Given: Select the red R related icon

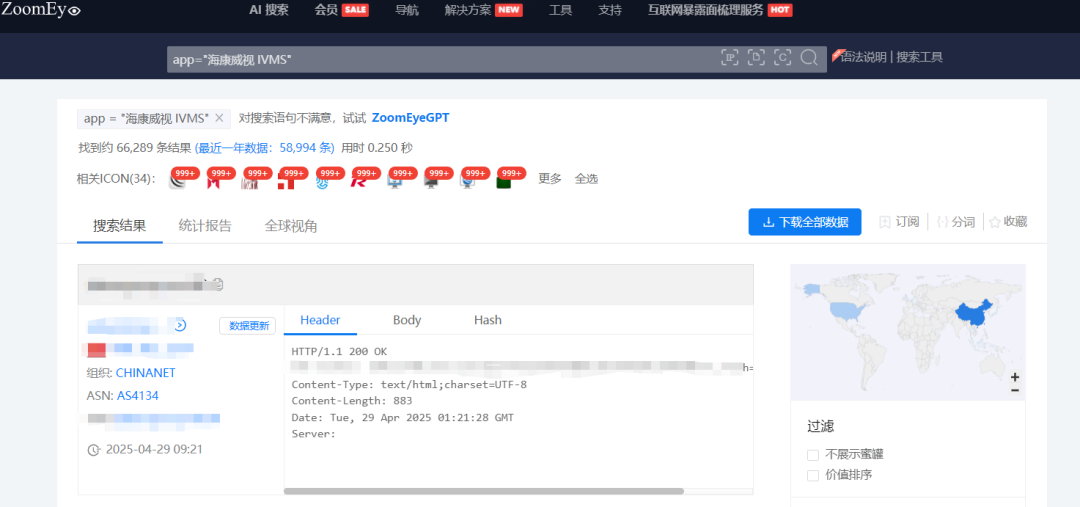Looking at the screenshot, I should point(359,182).
